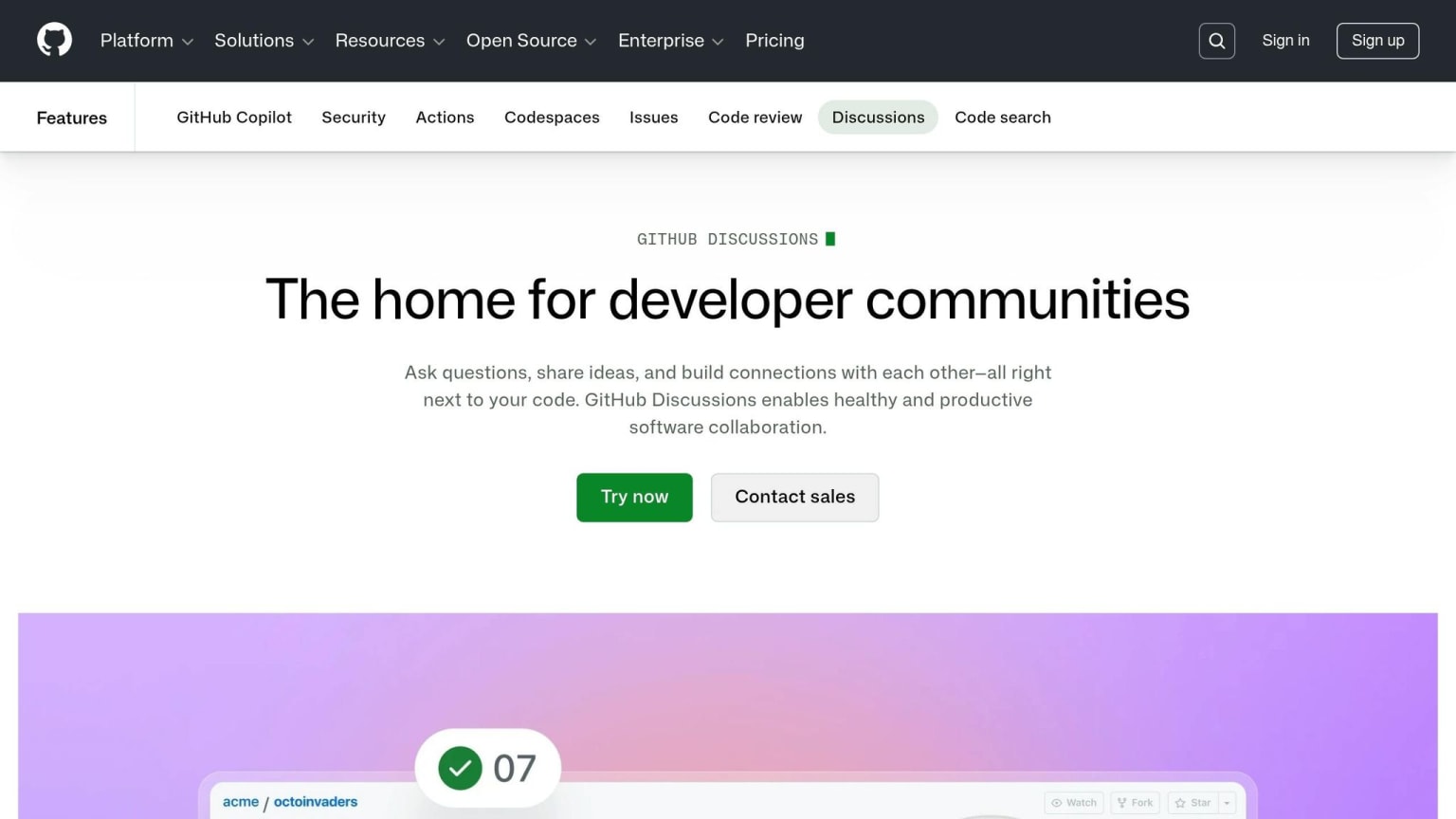1456x819 pixels.
Task: Open the Pricing page
Action: 774,41
